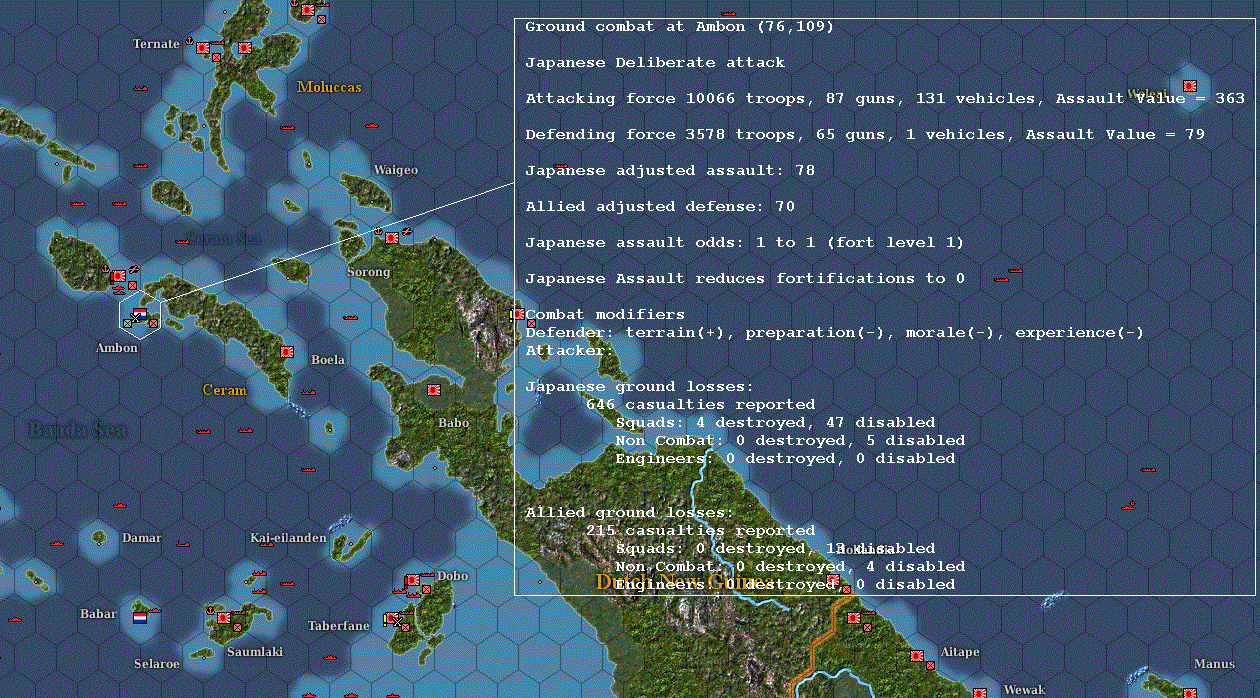Click the Babo base name
Screen dimensions: 1260x698
point(453,423)
